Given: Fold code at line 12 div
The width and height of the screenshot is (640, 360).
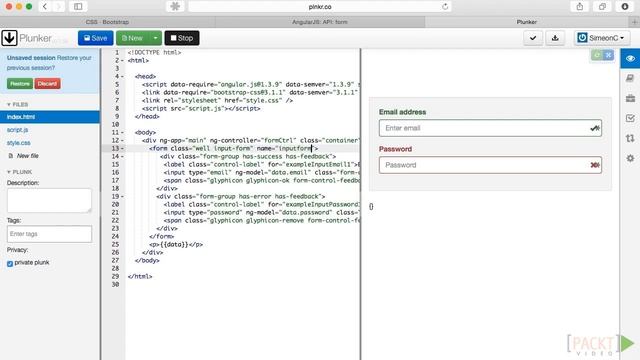Looking at the screenshot, I should pos(122,140).
